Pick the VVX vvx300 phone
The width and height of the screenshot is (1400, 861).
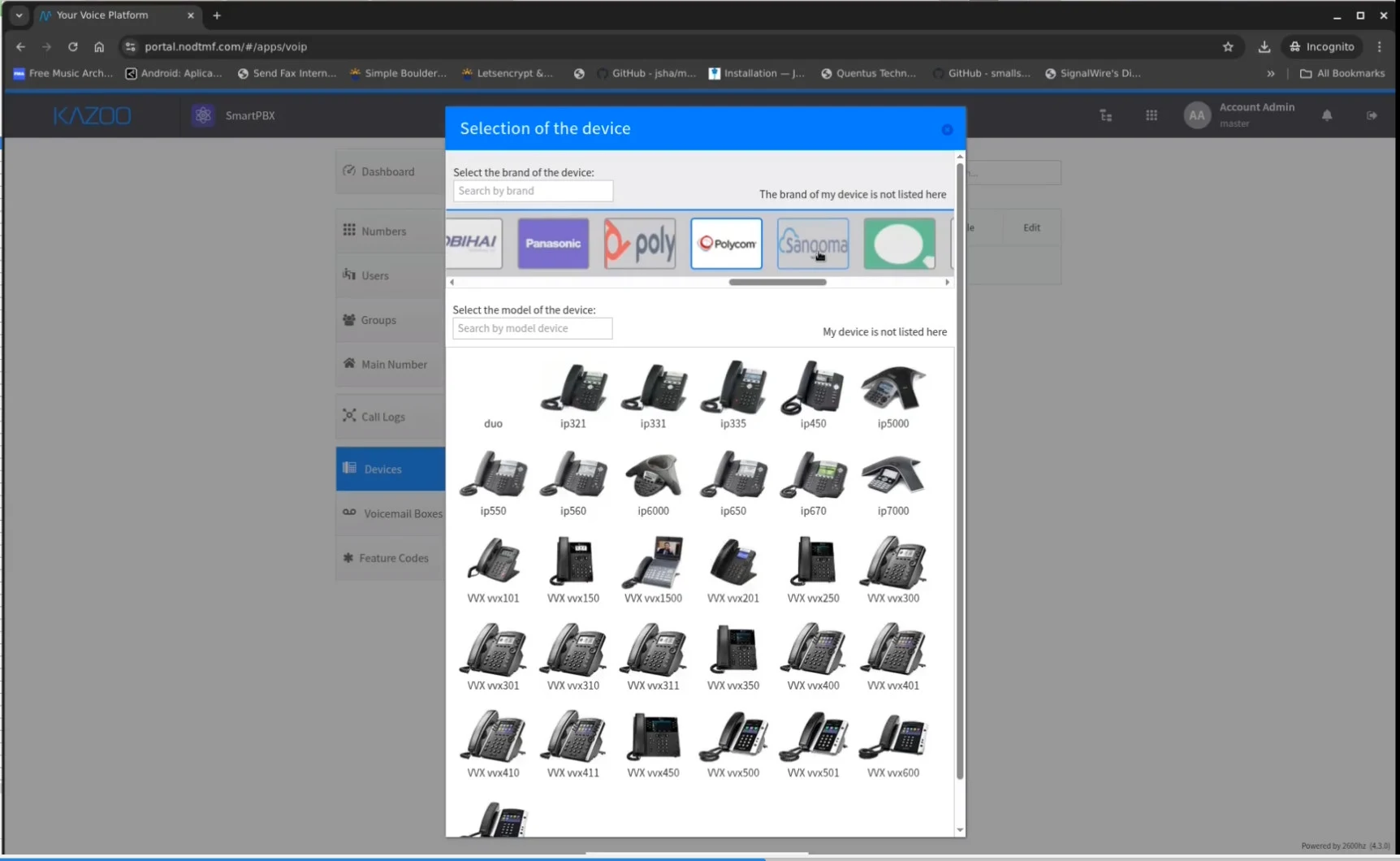893,570
